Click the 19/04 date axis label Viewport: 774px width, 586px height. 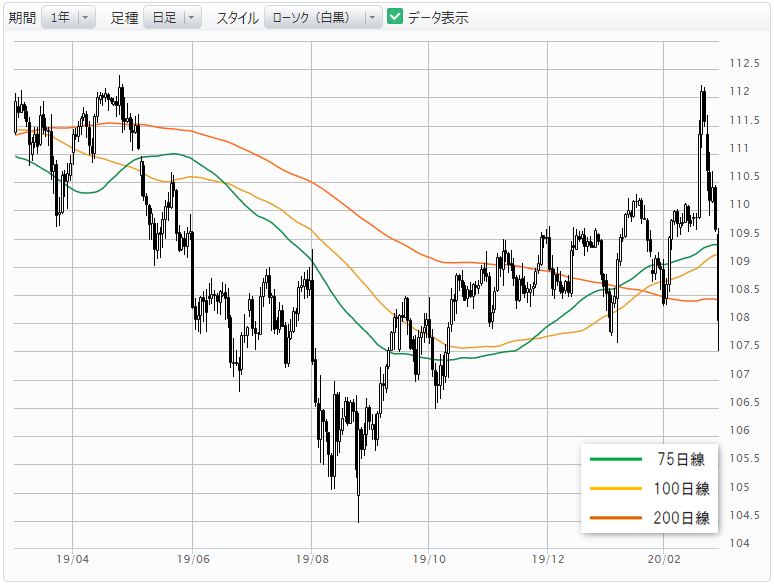point(73,559)
